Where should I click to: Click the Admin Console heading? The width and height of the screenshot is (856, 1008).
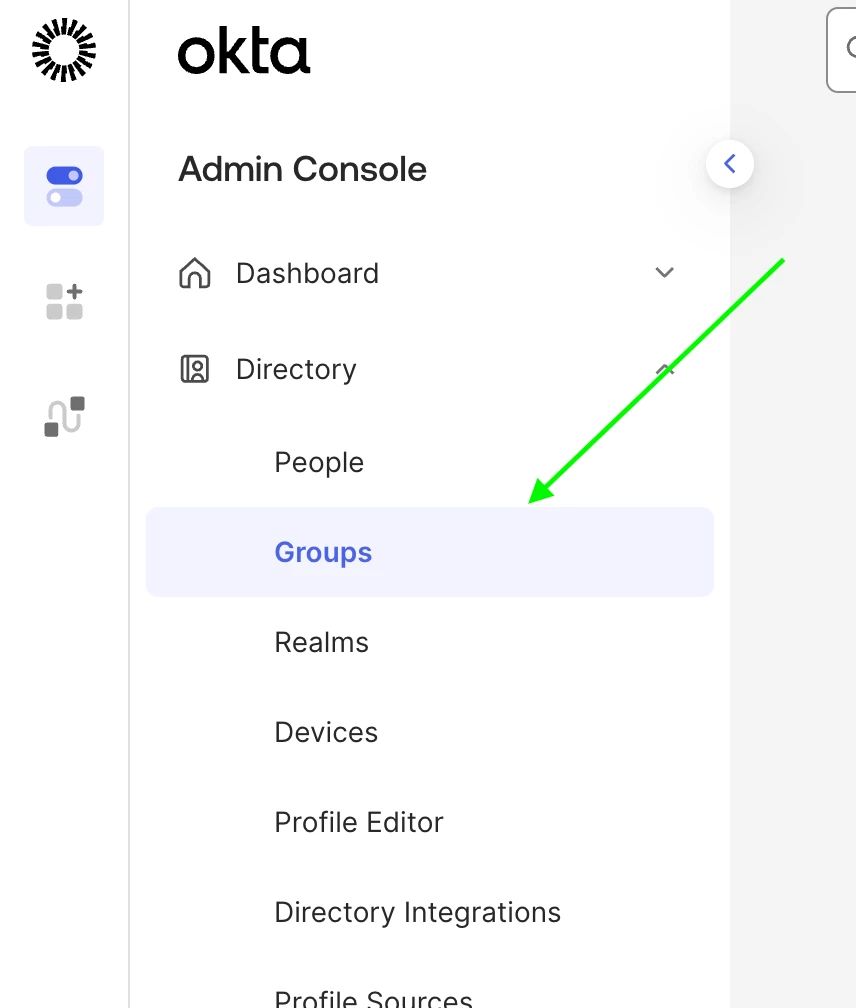[x=302, y=169]
